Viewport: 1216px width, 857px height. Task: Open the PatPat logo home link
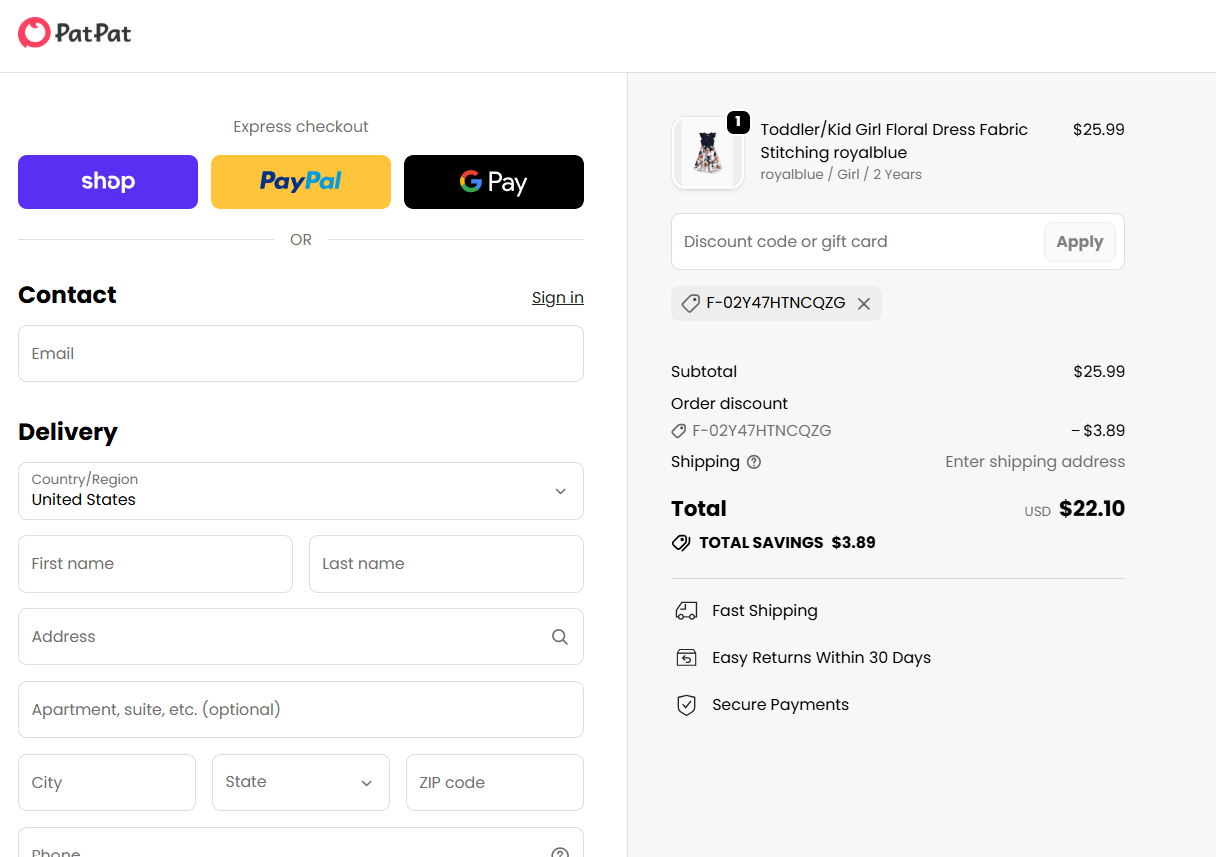tap(75, 33)
